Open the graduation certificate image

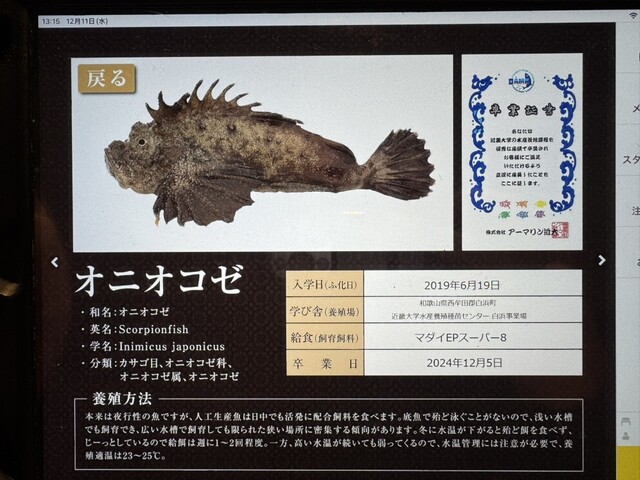coord(521,152)
